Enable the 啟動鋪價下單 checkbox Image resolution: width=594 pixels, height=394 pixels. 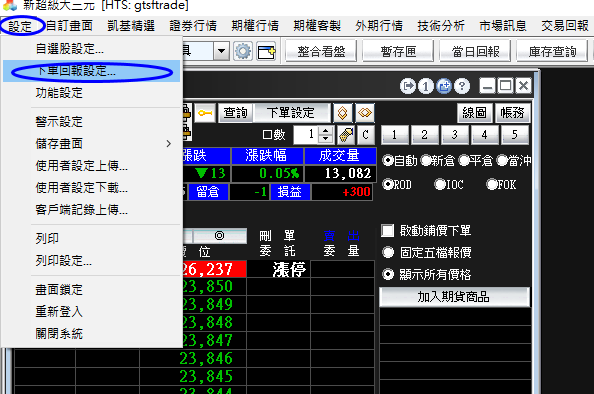[x=388, y=230]
